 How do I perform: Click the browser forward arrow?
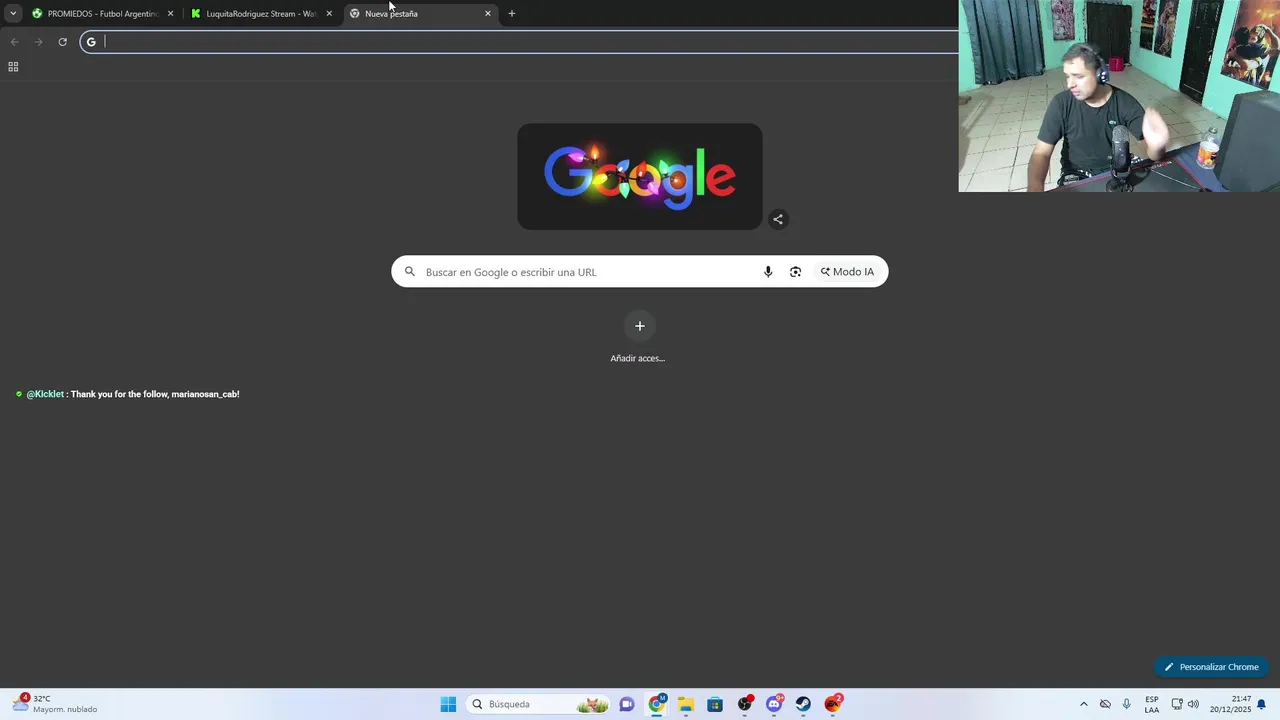[38, 41]
